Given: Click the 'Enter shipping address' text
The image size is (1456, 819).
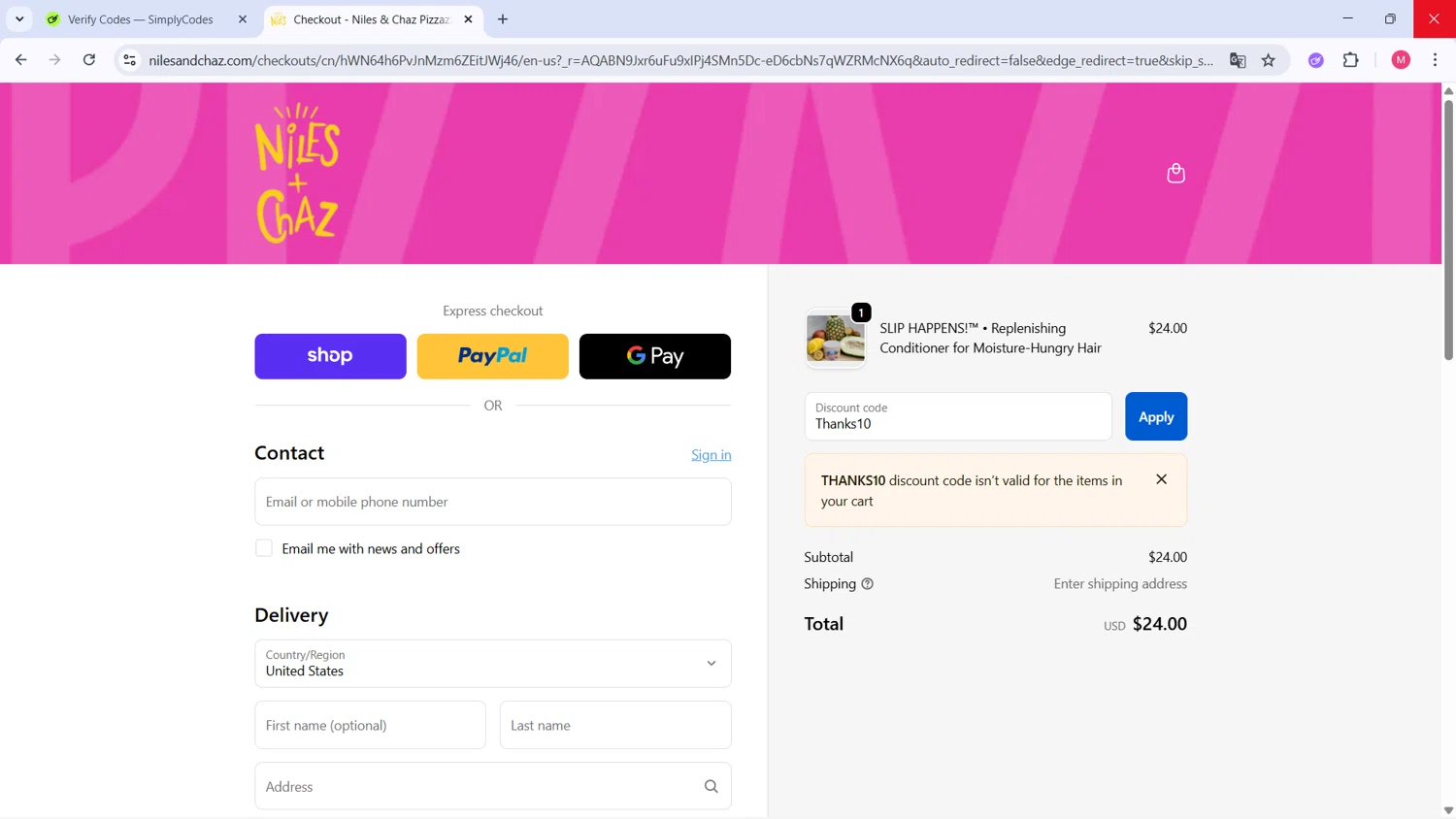Looking at the screenshot, I should point(1120,584).
